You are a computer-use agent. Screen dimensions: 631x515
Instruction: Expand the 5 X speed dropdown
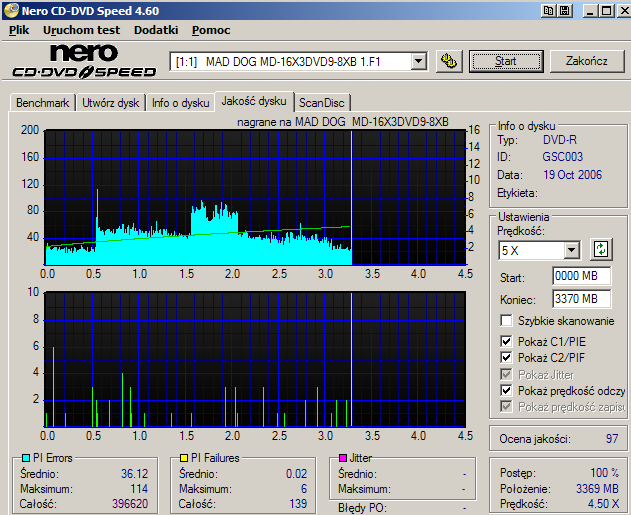[x=571, y=250]
